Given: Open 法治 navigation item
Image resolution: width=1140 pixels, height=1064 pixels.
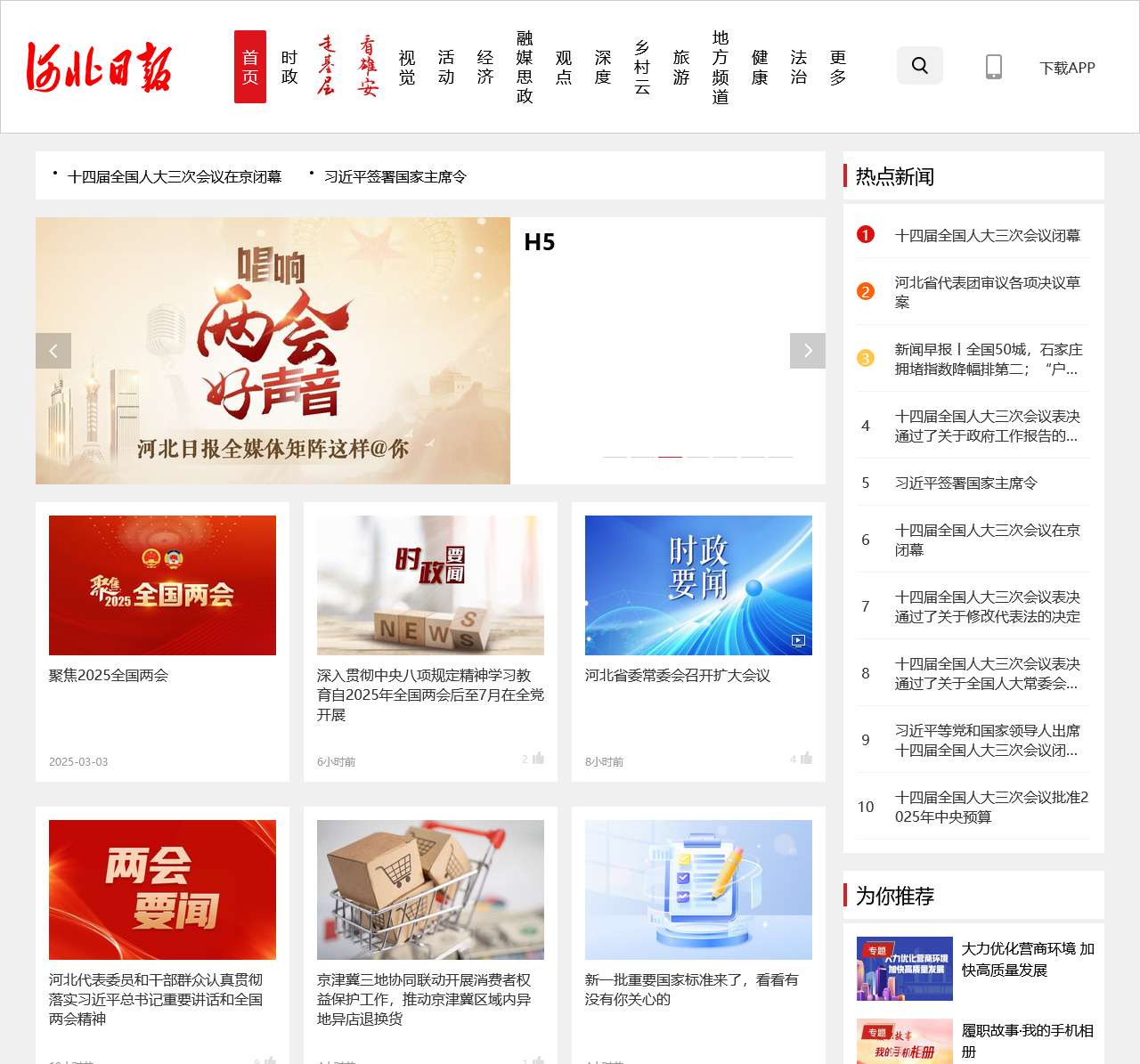Looking at the screenshot, I should pyautogui.click(x=799, y=68).
